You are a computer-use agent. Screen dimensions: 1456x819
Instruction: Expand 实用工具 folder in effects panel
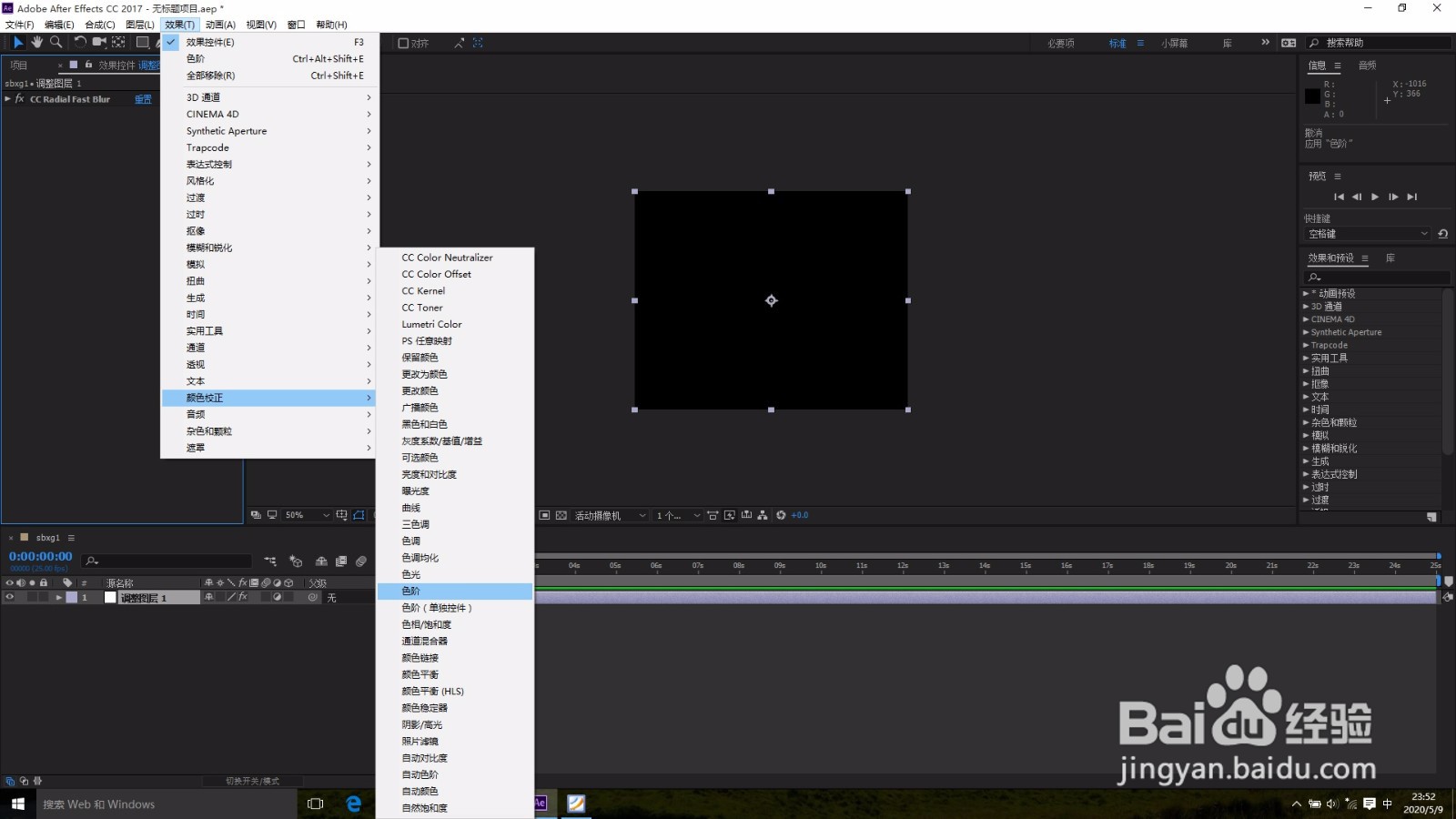pos(1306,358)
